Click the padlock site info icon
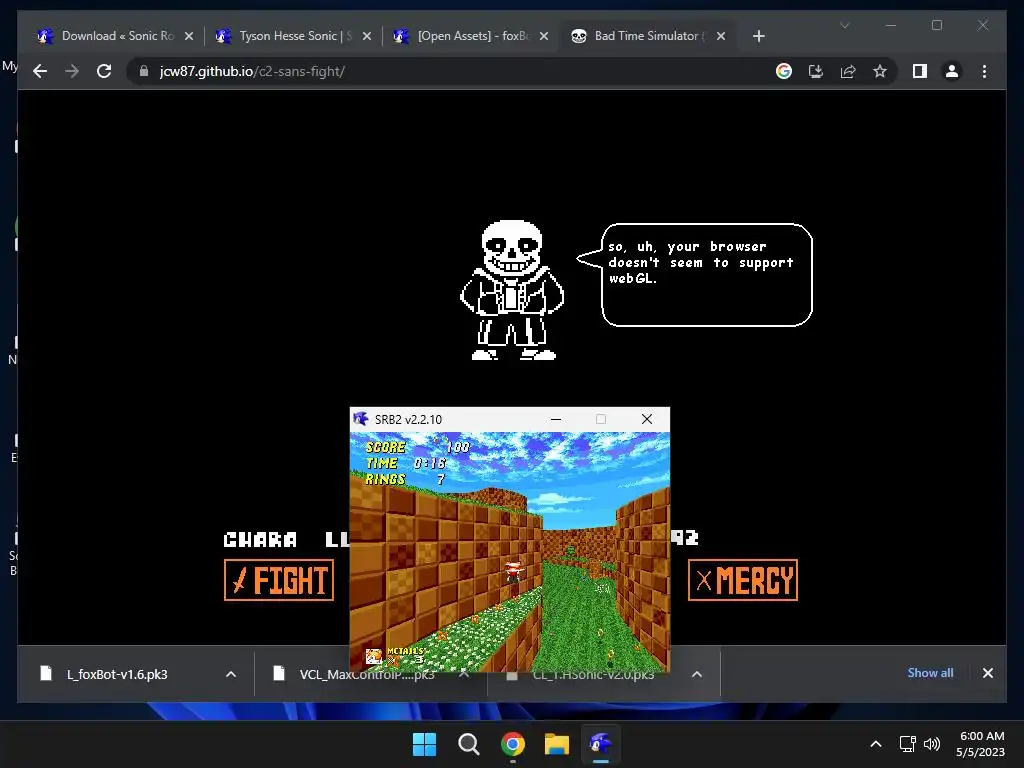 (144, 71)
